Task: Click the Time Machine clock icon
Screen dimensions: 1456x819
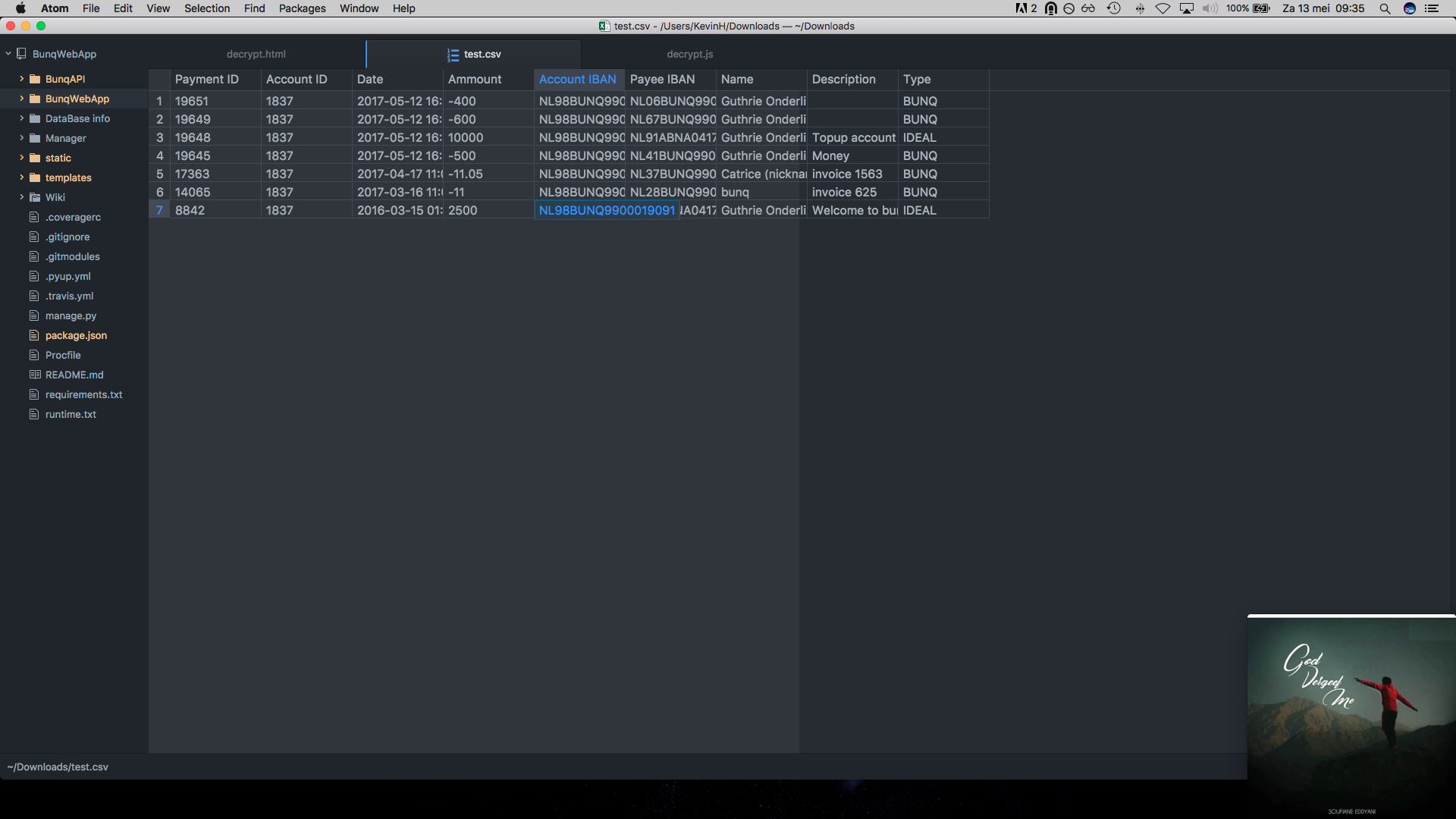Action: (x=1114, y=8)
